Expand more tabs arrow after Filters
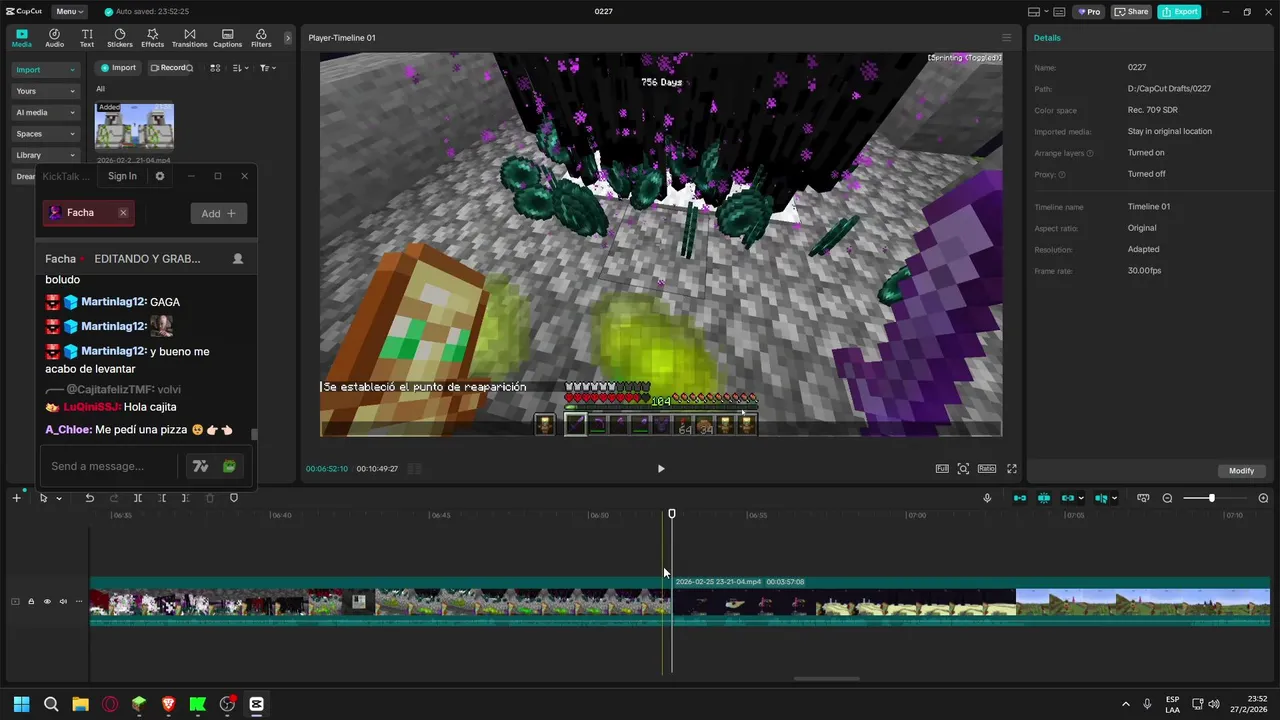This screenshot has width=1280, height=720. pyautogui.click(x=288, y=38)
